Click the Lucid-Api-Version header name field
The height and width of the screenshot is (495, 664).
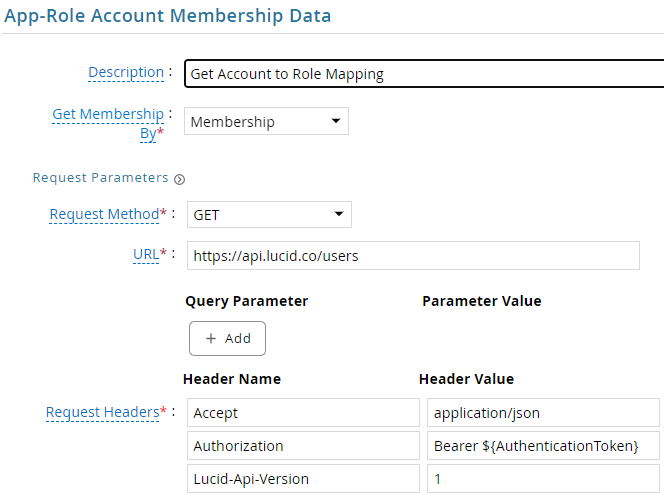[x=303, y=478]
